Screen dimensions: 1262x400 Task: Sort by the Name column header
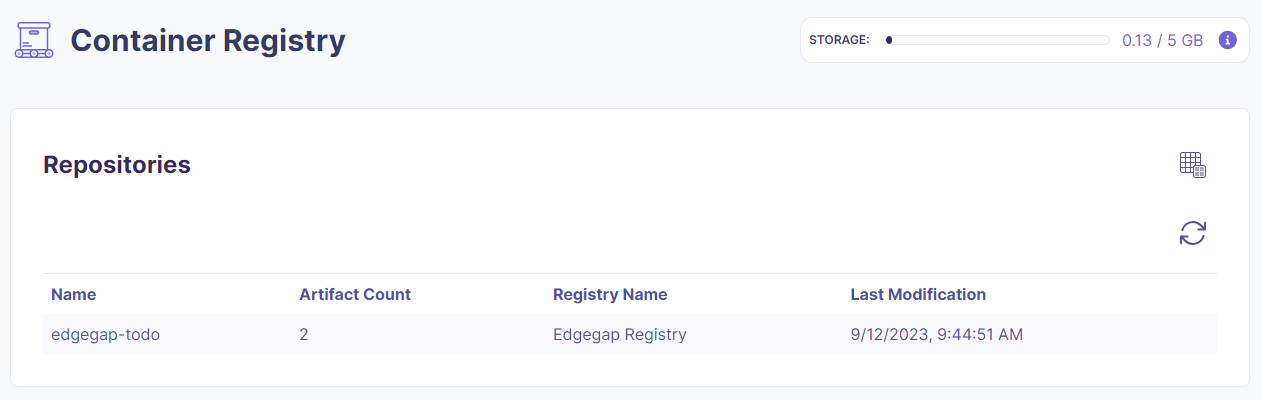(73, 294)
